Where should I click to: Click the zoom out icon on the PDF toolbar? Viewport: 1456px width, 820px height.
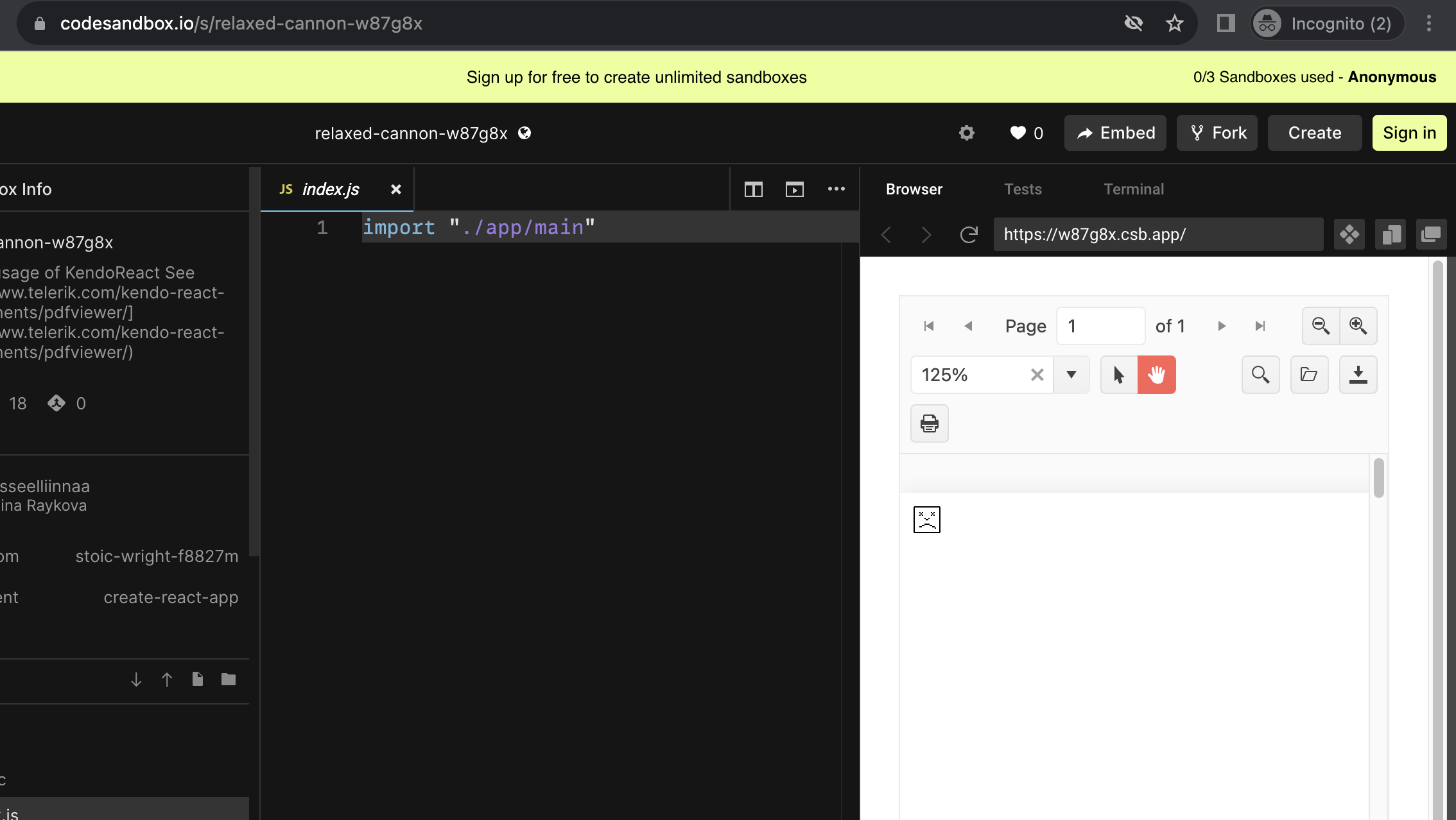tap(1319, 326)
